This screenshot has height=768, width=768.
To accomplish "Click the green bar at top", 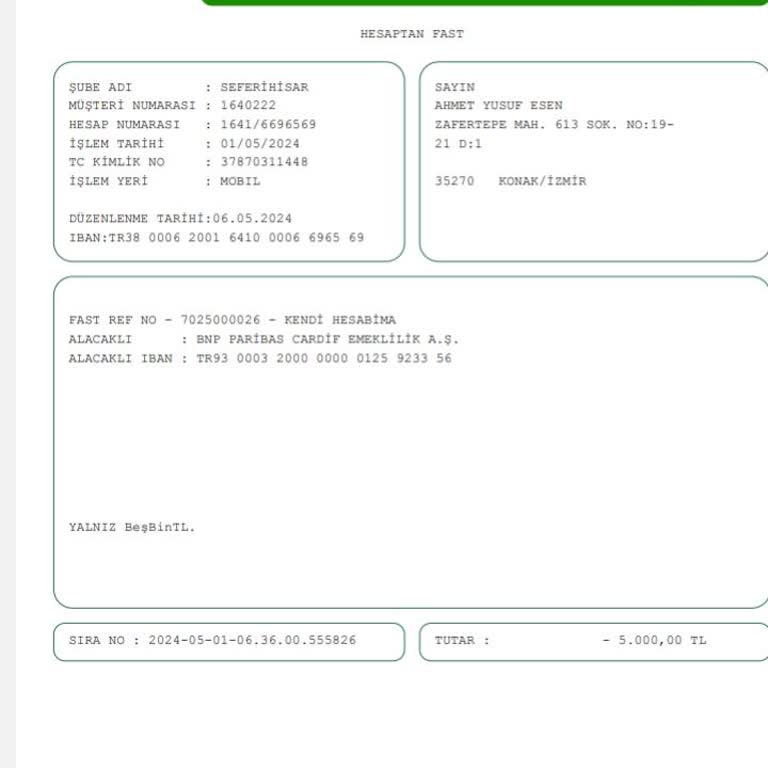I will pos(485,2).
